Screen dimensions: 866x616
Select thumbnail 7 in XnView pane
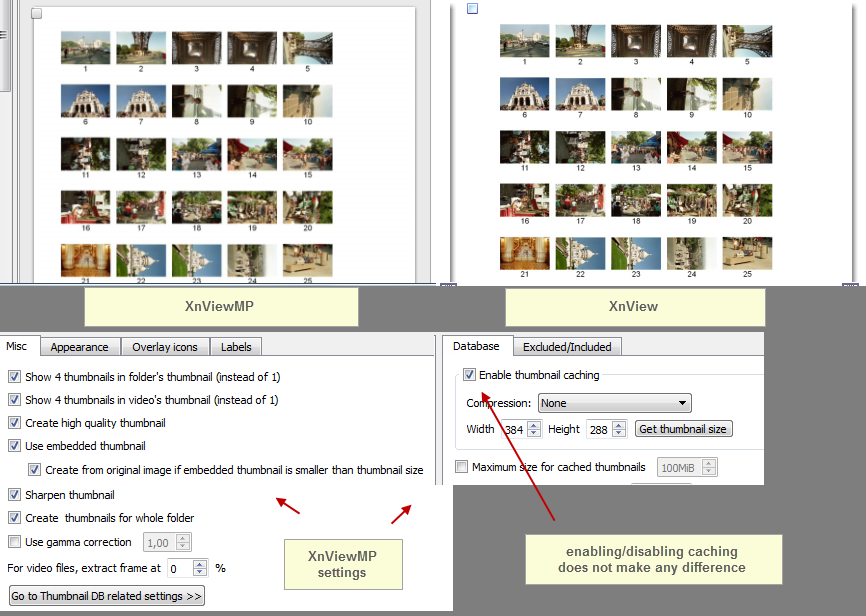pyautogui.click(x=580, y=94)
